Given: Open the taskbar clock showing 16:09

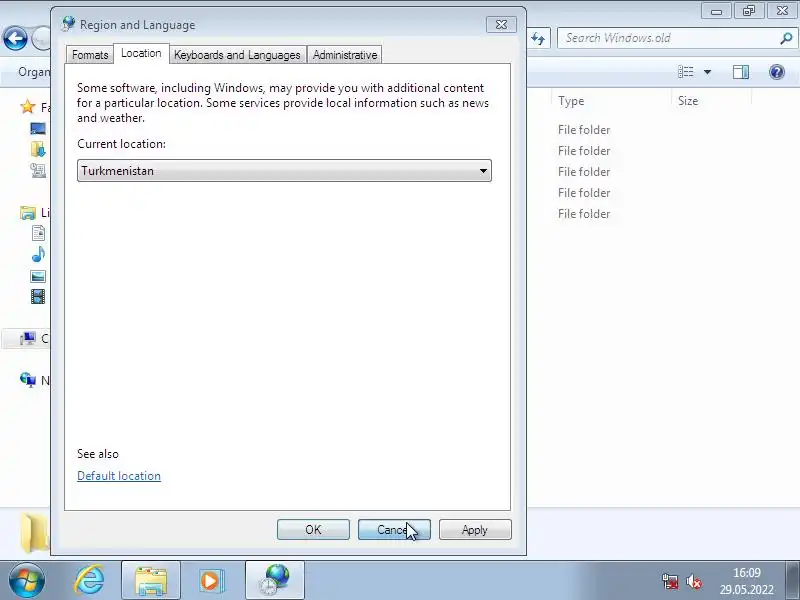Looking at the screenshot, I should point(746,581).
